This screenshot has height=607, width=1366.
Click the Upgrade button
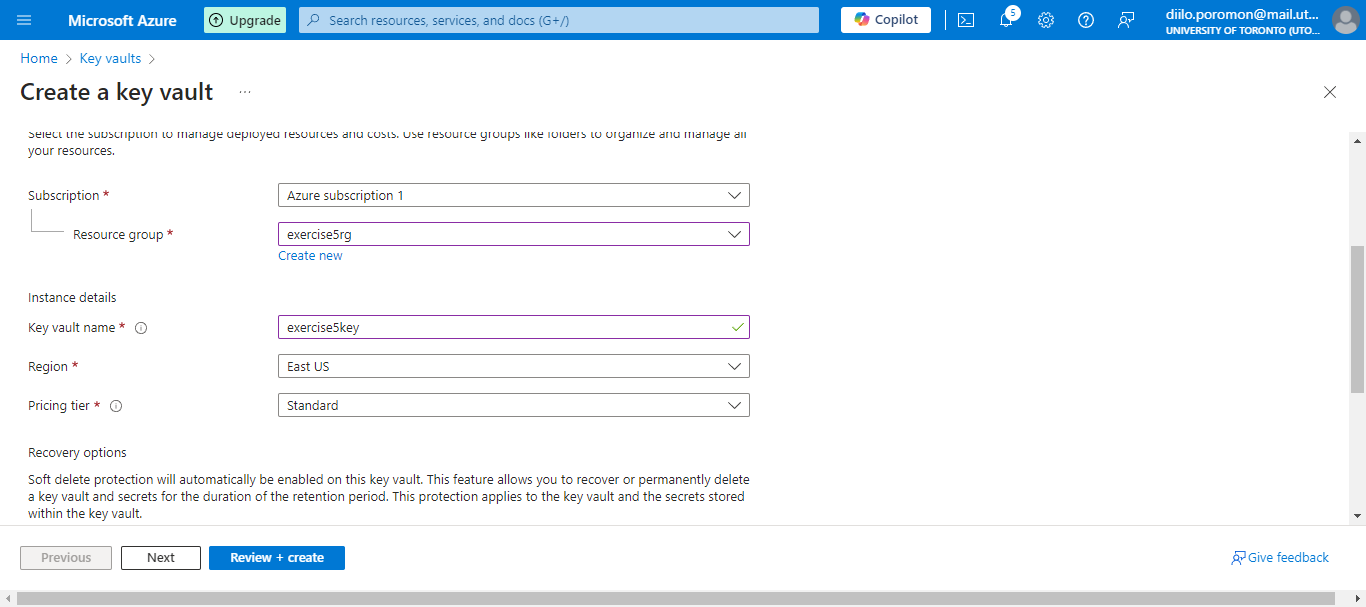click(x=245, y=20)
